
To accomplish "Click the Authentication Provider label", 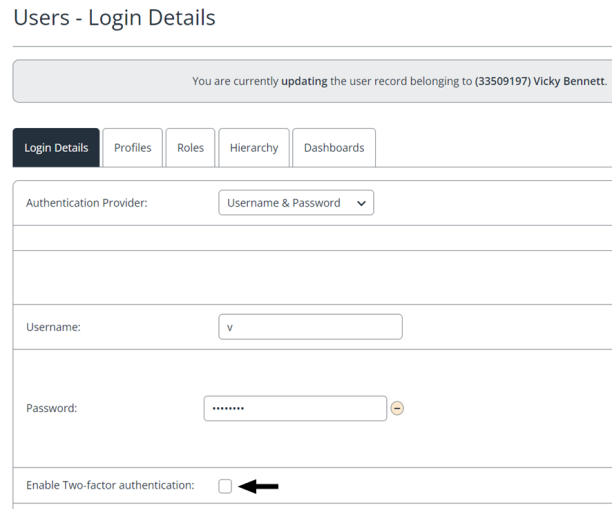I will click(87, 203).
